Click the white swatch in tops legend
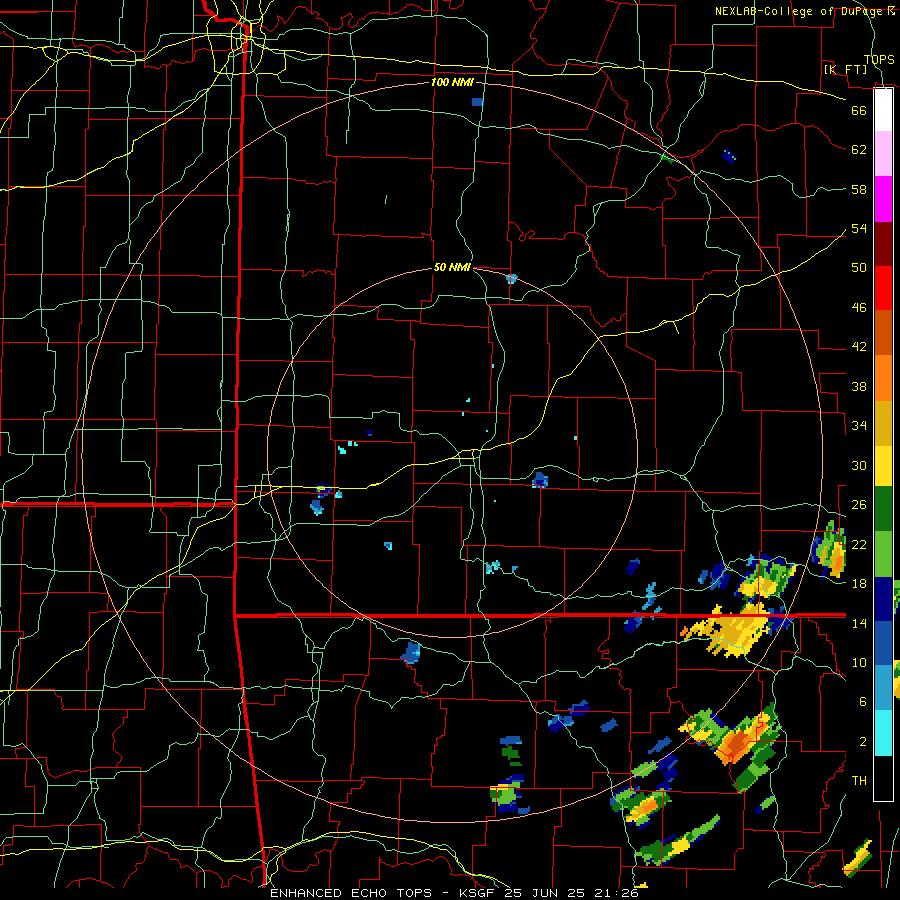 [883, 110]
